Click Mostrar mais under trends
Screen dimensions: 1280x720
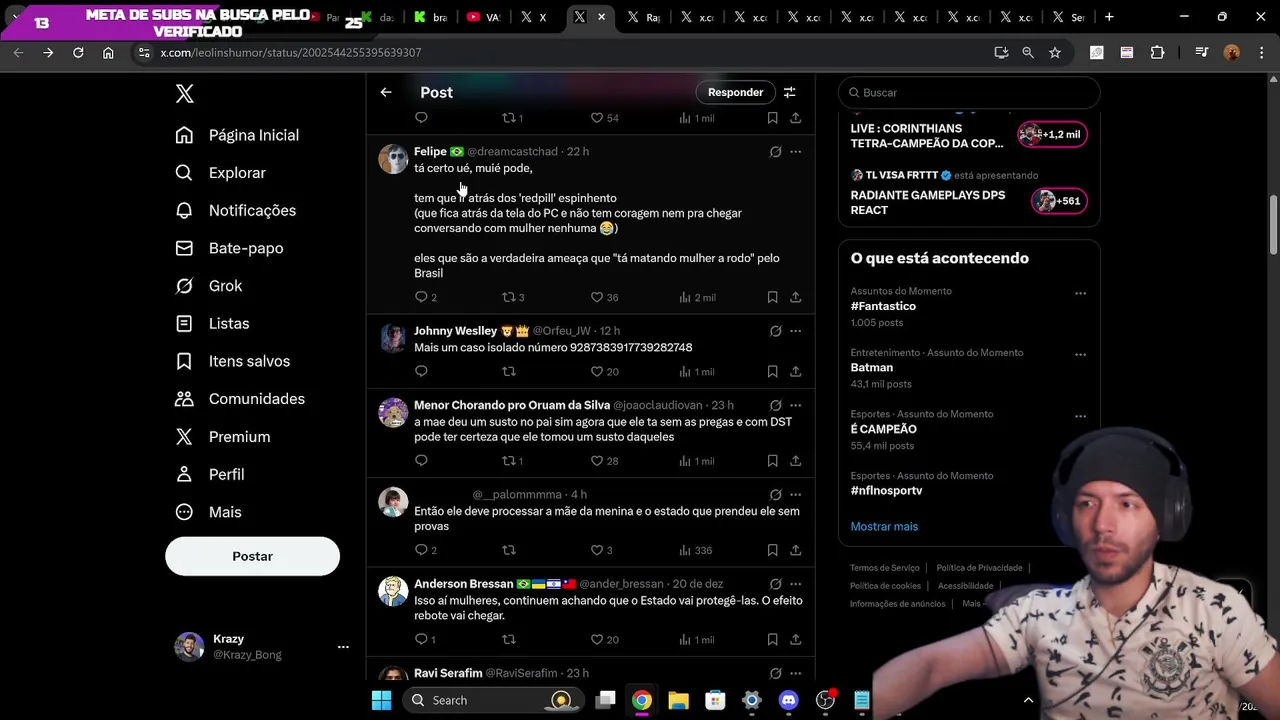(884, 526)
